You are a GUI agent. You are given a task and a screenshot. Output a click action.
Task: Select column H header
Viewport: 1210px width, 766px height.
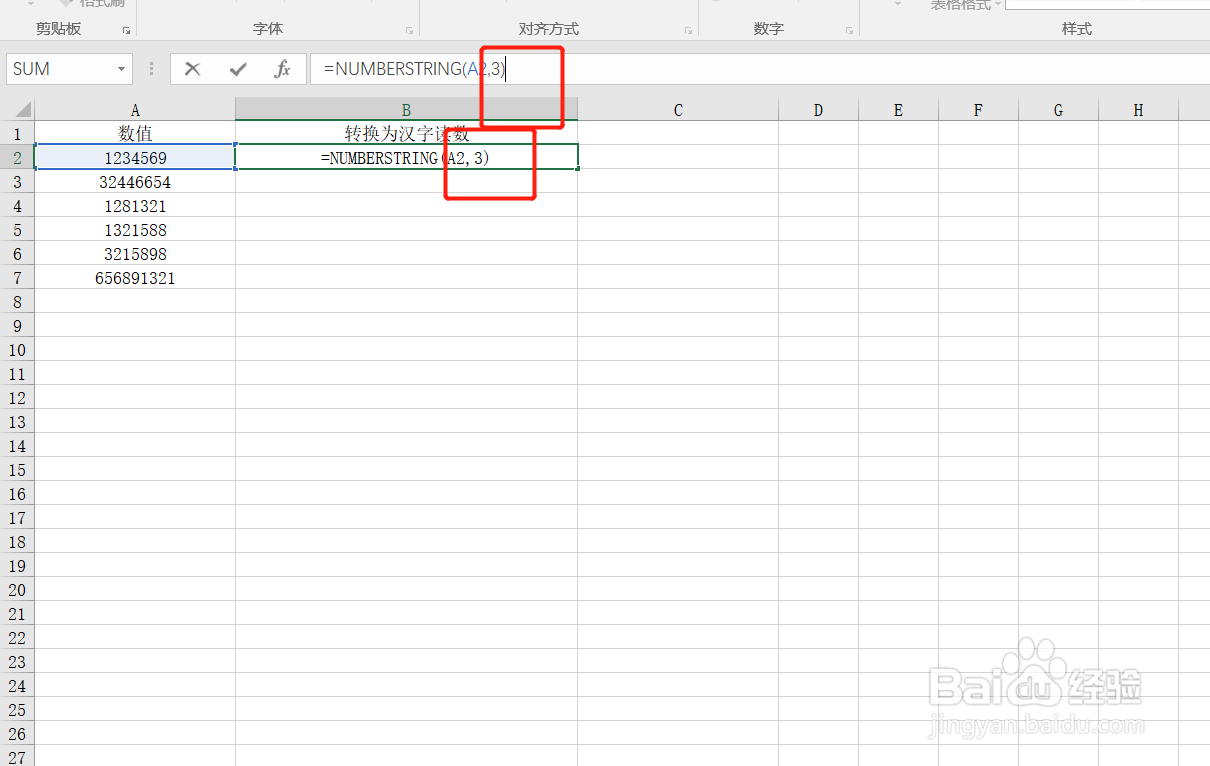point(1138,110)
